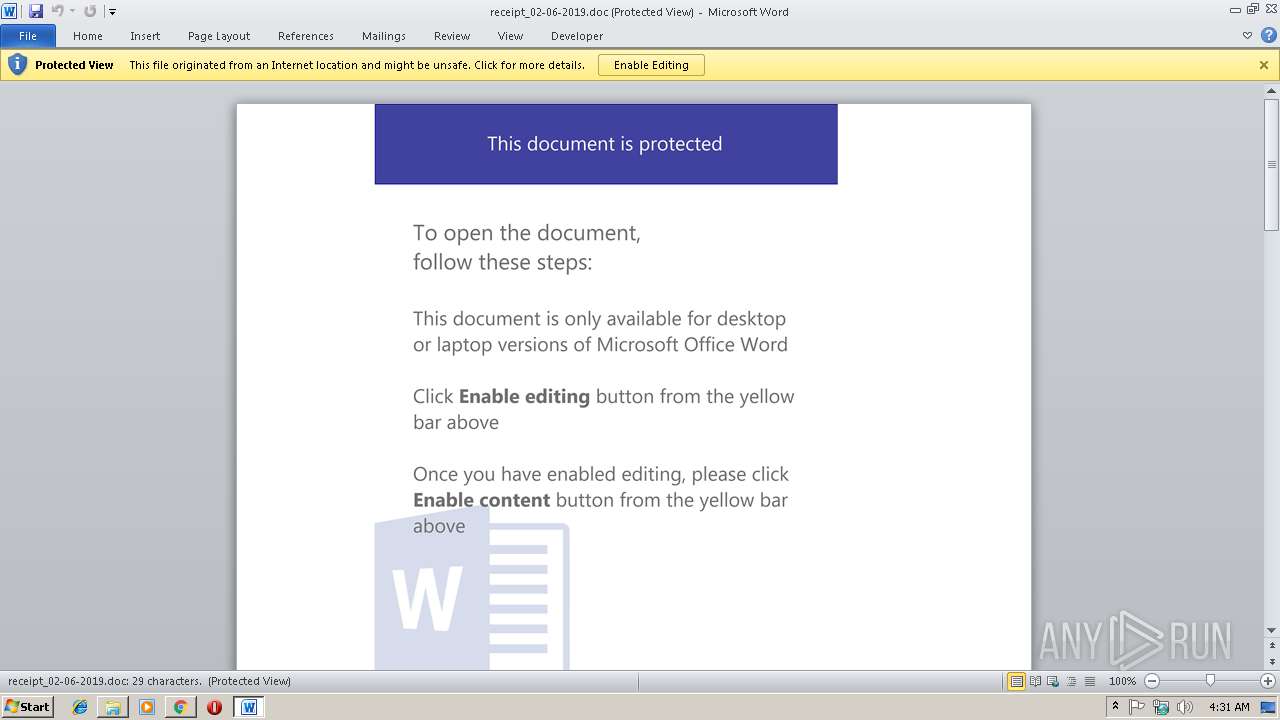Open Microsoft Word Help icon

[x=1268, y=35]
